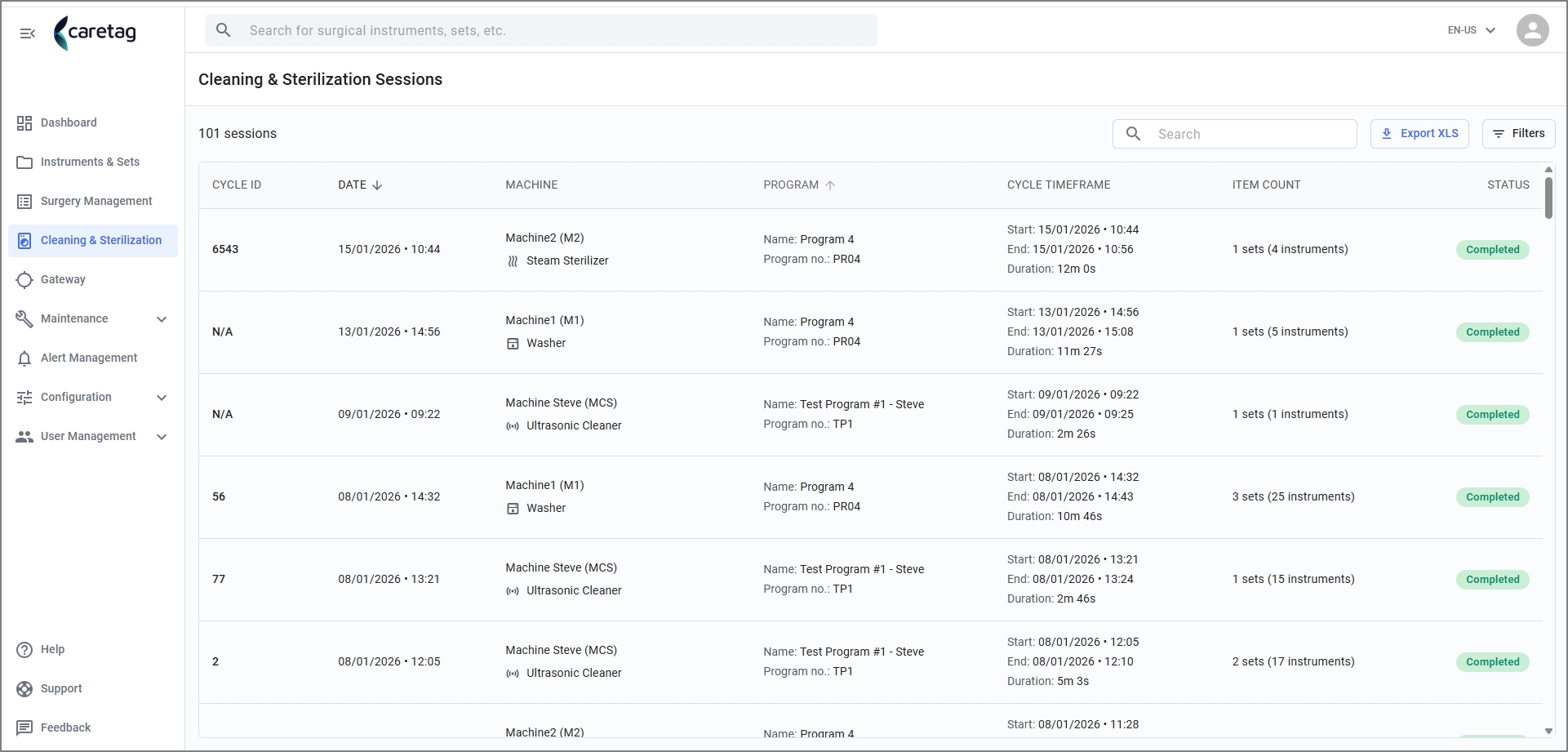Viewport: 1568px width, 752px height.
Task: Collapse the sidebar with the hamburger menu icon
Action: tap(27, 33)
